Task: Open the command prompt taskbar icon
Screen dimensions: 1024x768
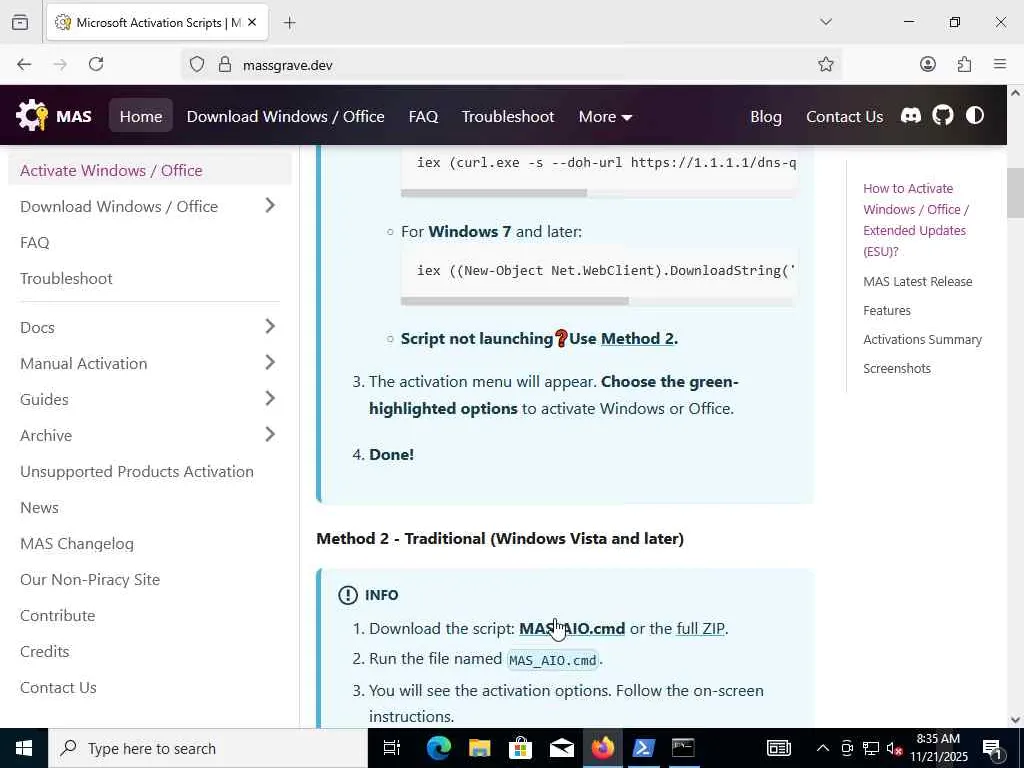Action: click(684, 748)
